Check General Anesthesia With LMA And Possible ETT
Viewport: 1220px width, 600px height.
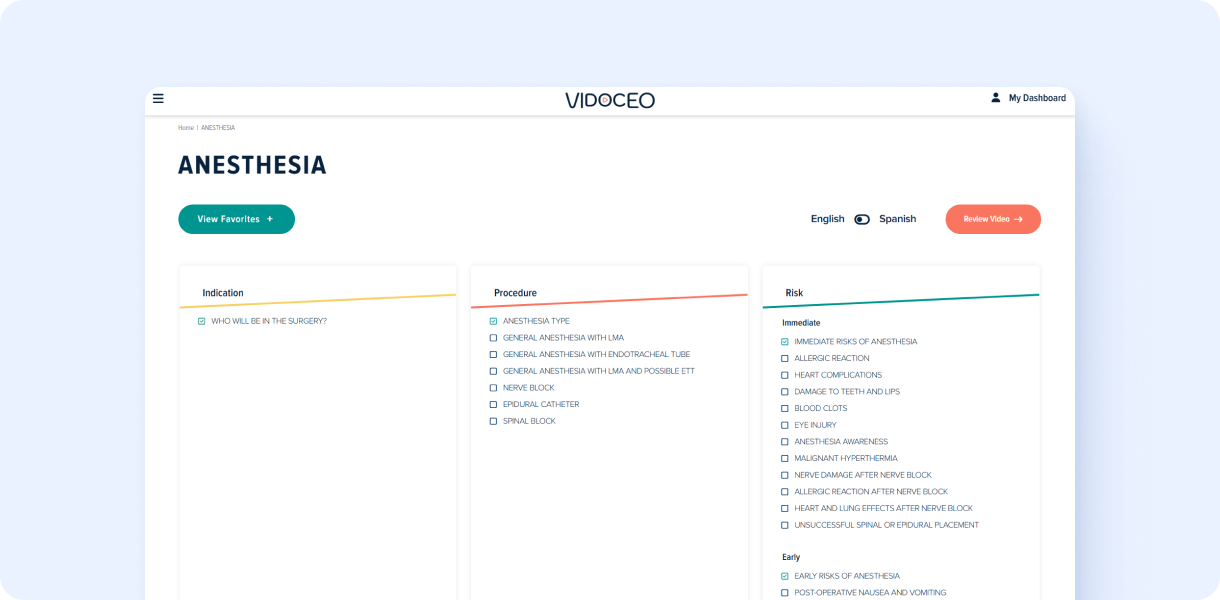[493, 371]
